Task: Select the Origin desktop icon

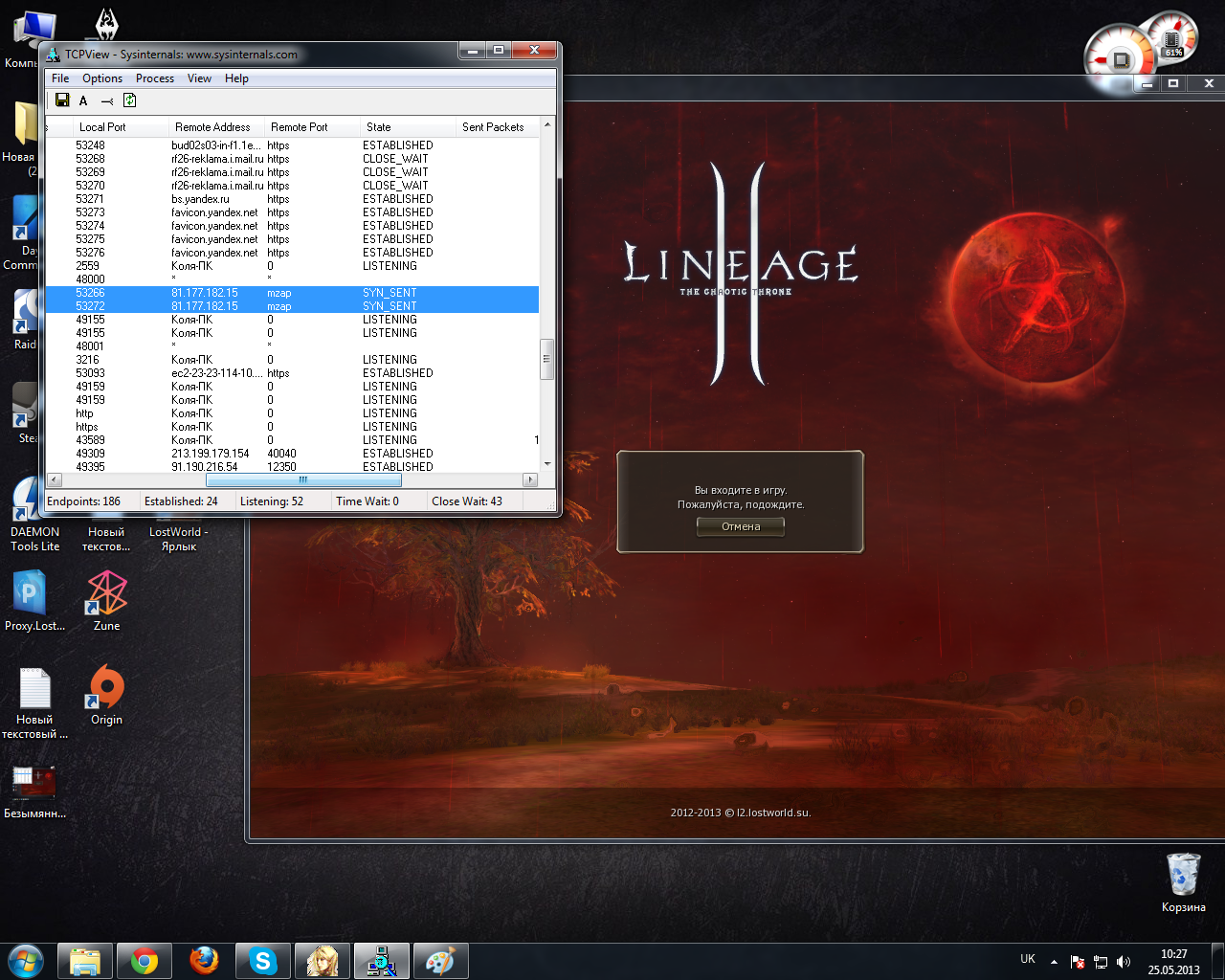Action: [106, 695]
